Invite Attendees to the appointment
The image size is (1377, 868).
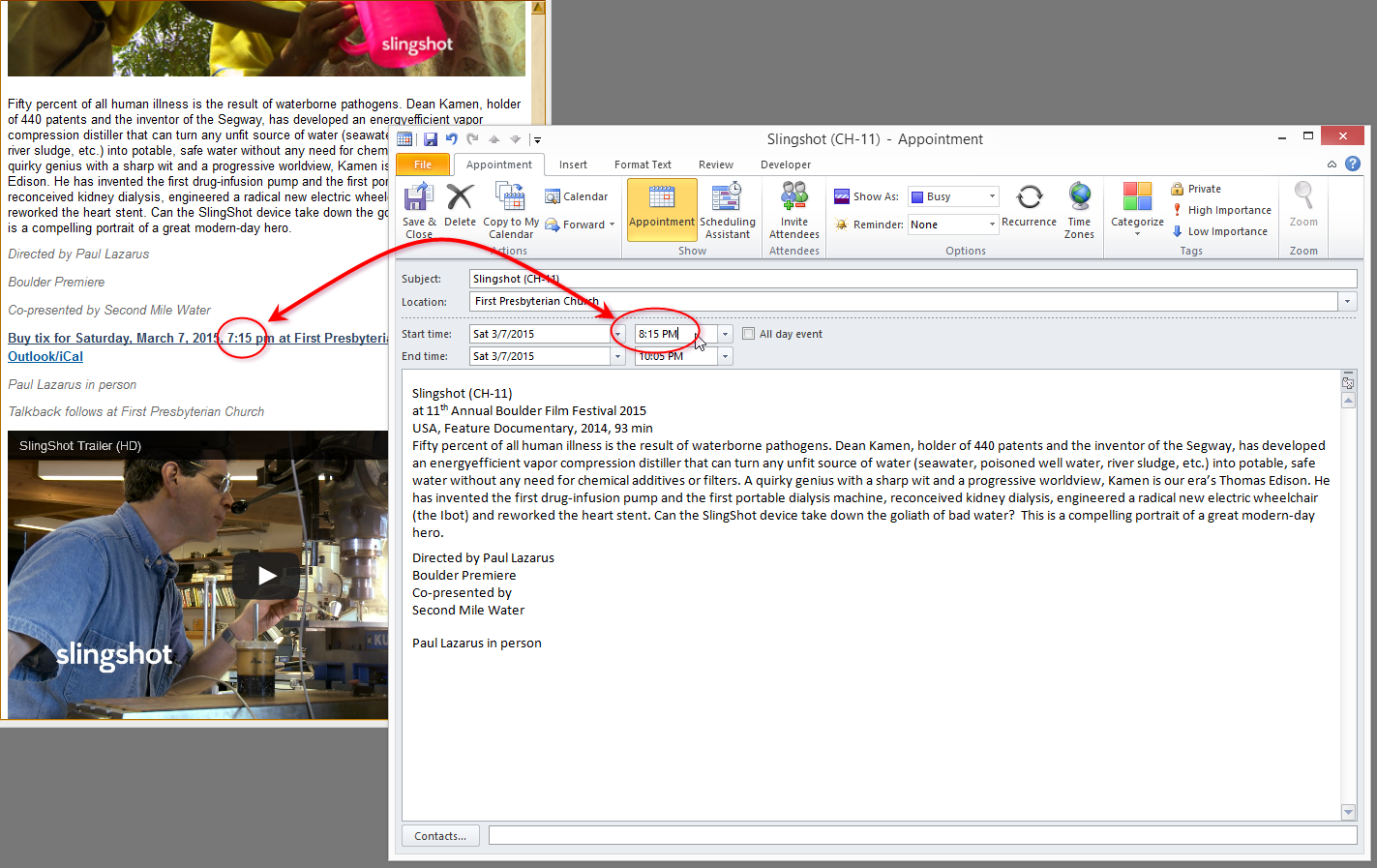pos(794,211)
